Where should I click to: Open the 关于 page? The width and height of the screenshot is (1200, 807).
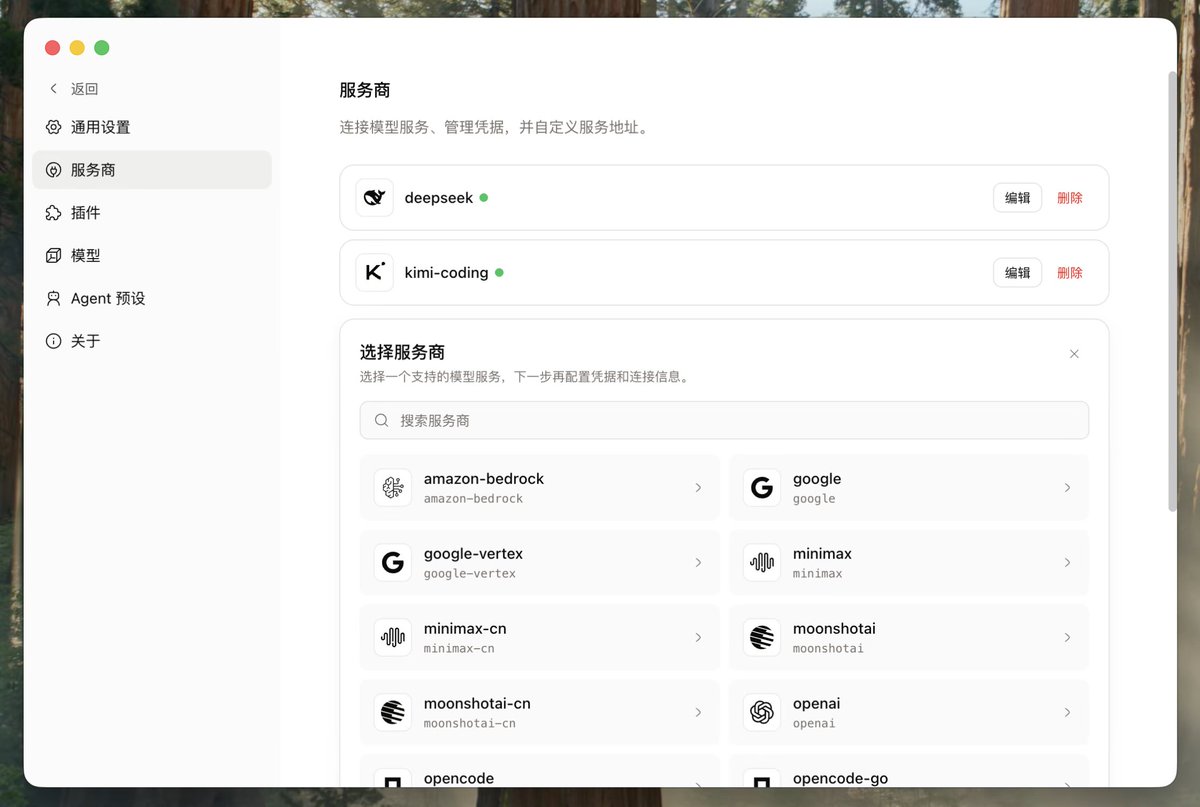tap(152, 341)
